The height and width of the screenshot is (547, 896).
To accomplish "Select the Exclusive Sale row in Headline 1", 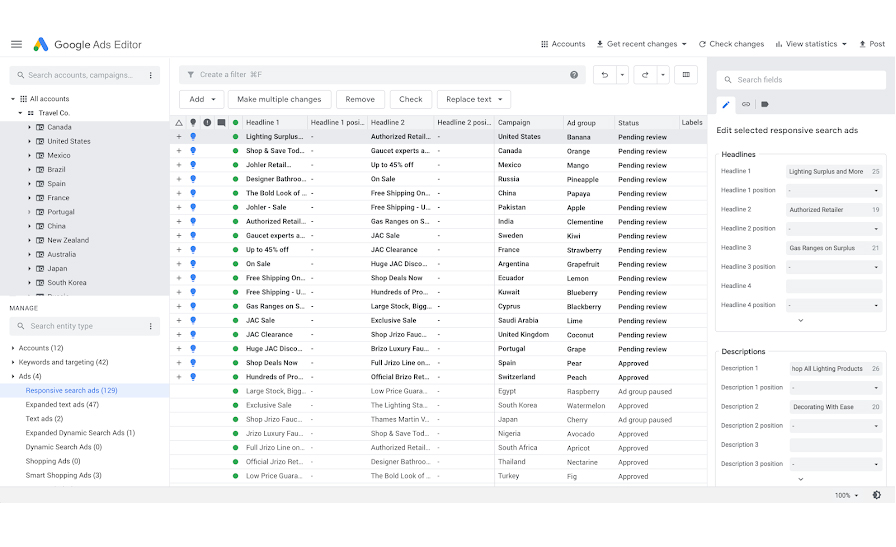I will pyautogui.click(x=269, y=405).
